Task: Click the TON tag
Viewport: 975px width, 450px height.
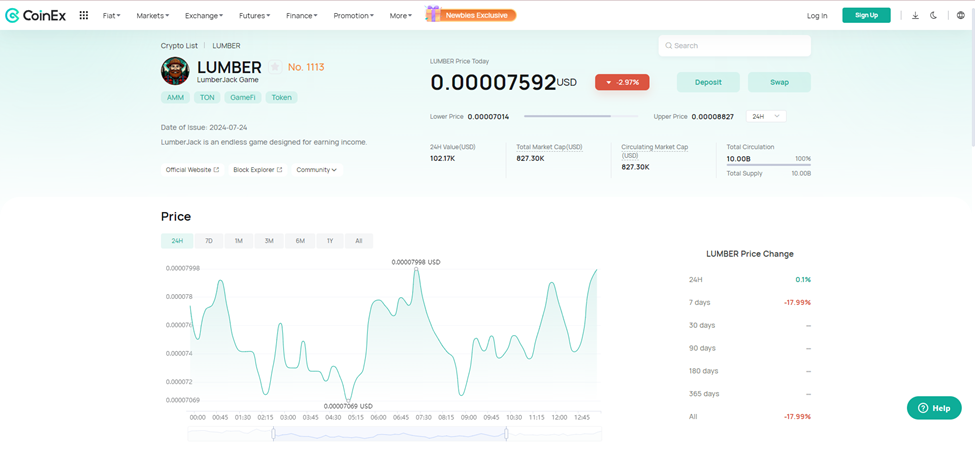Action: tap(207, 98)
